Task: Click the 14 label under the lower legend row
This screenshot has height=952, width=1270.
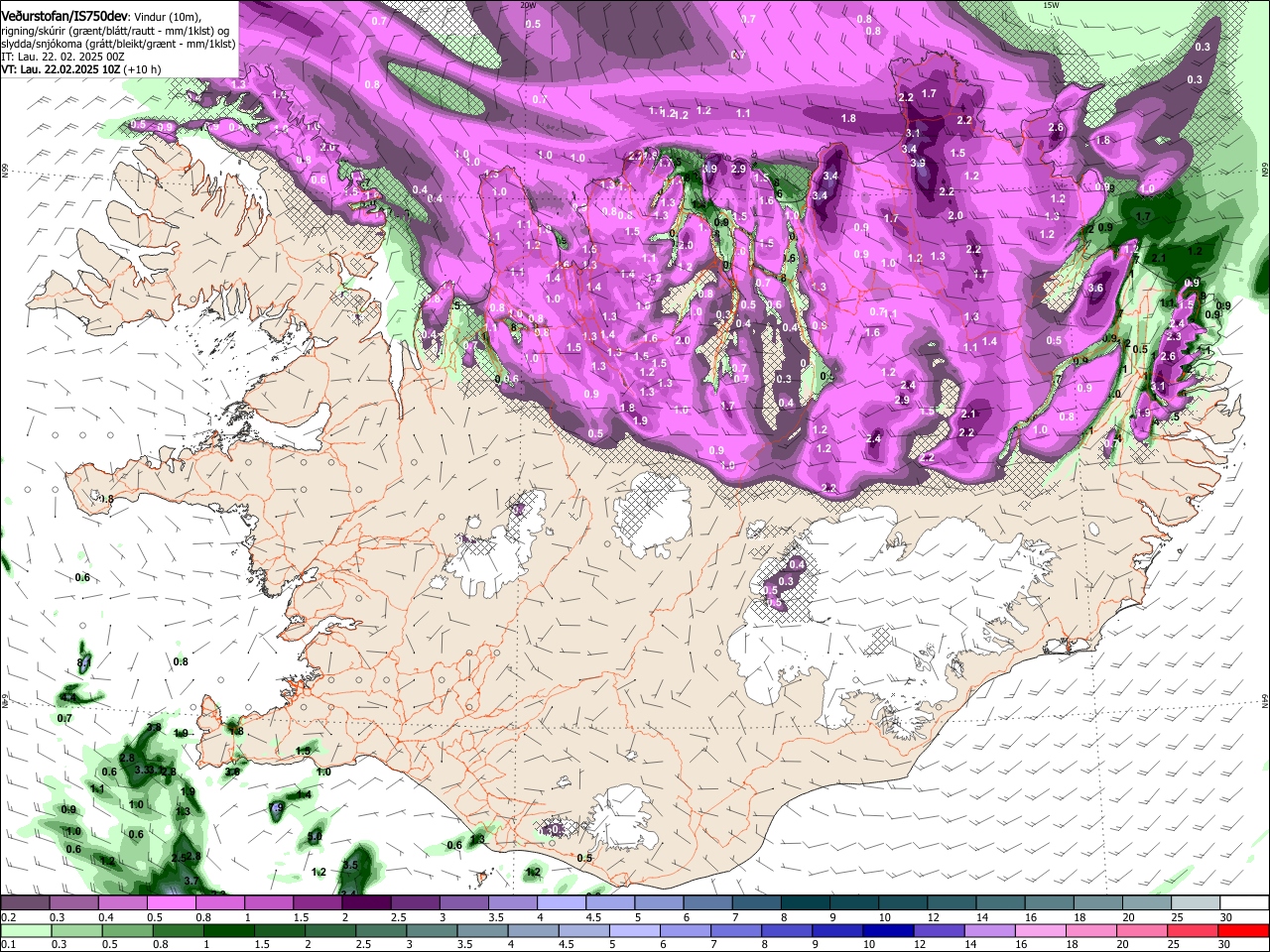Action: (970, 944)
